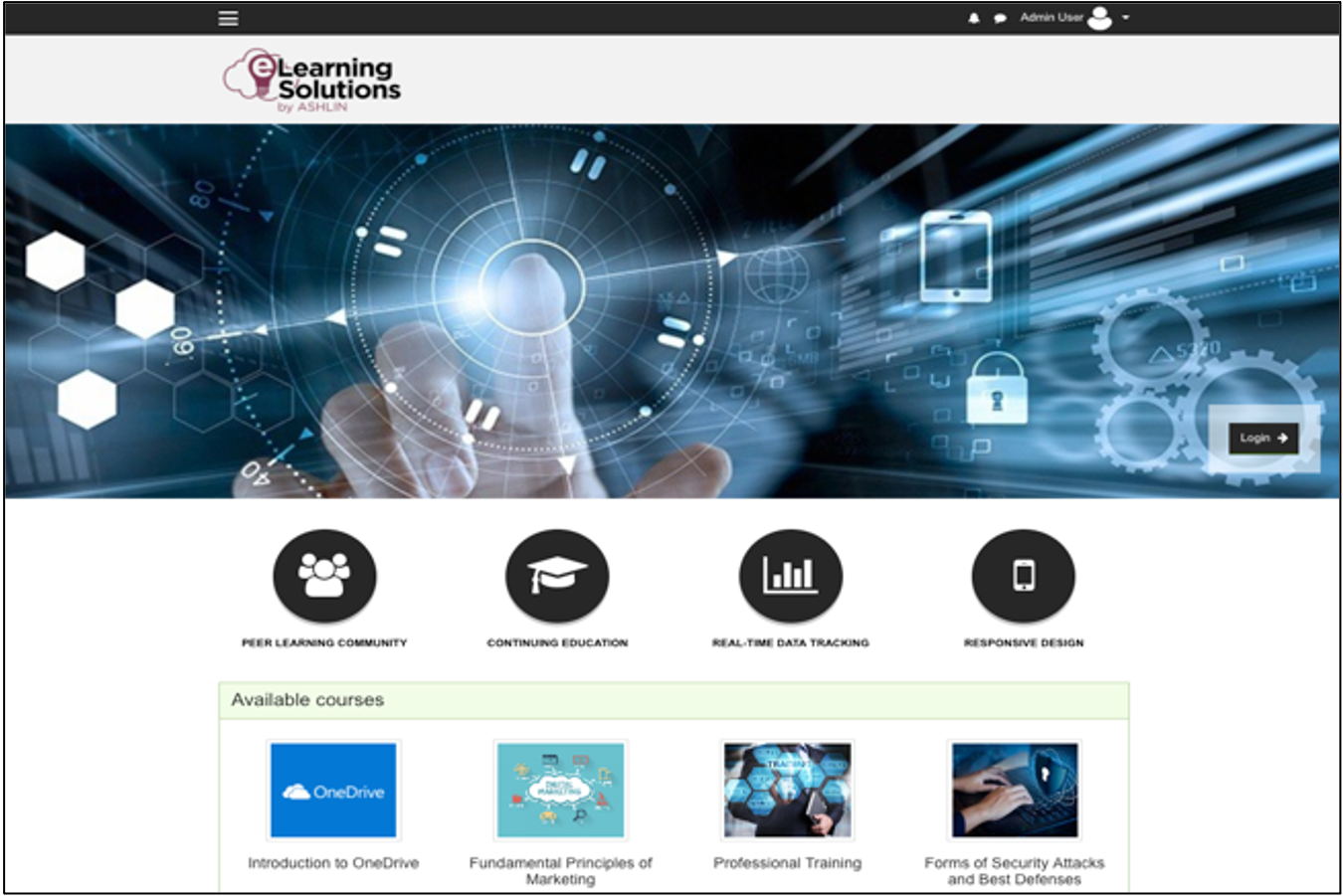Open Fundamental Principles of Marketing course link
Image resolution: width=1343 pixels, height=896 pixels.
click(560, 869)
